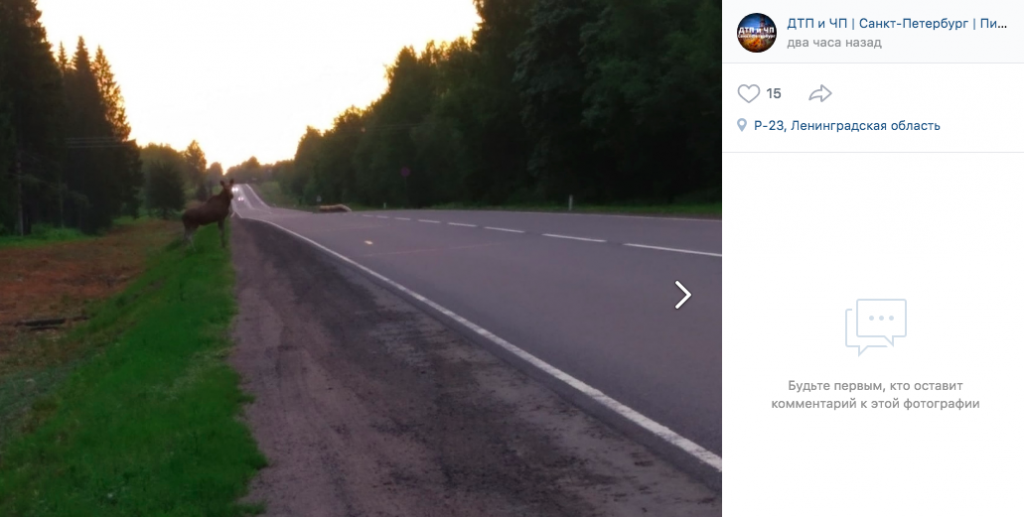Click the empty comments speech bubble icon
The image size is (1024, 517).
(875, 326)
